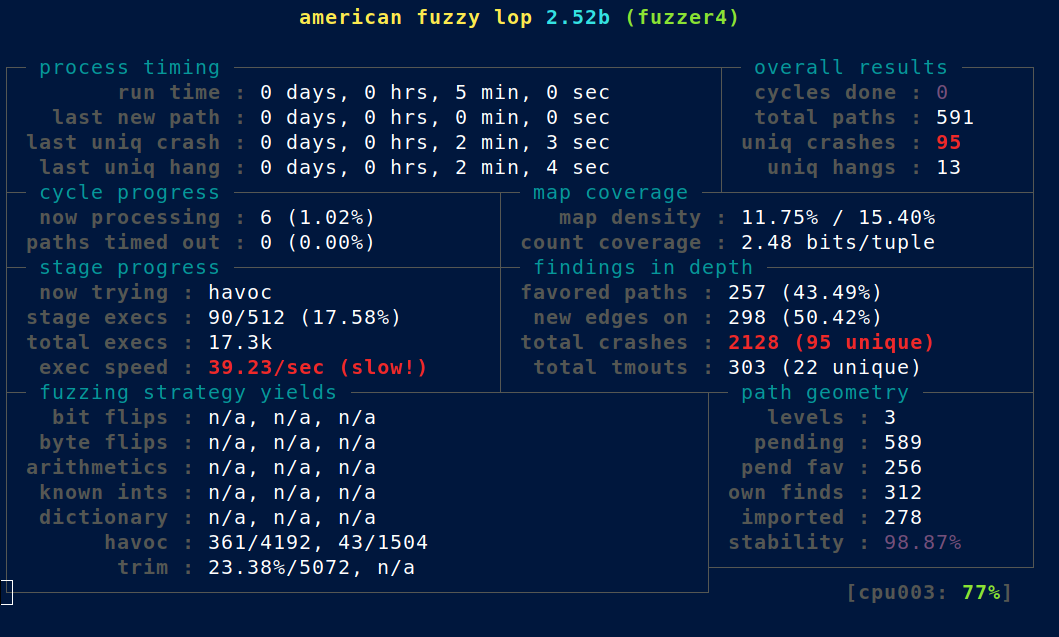Click the stage execs value '90/512 (17.58%)'
This screenshot has width=1059, height=637.
point(305,317)
